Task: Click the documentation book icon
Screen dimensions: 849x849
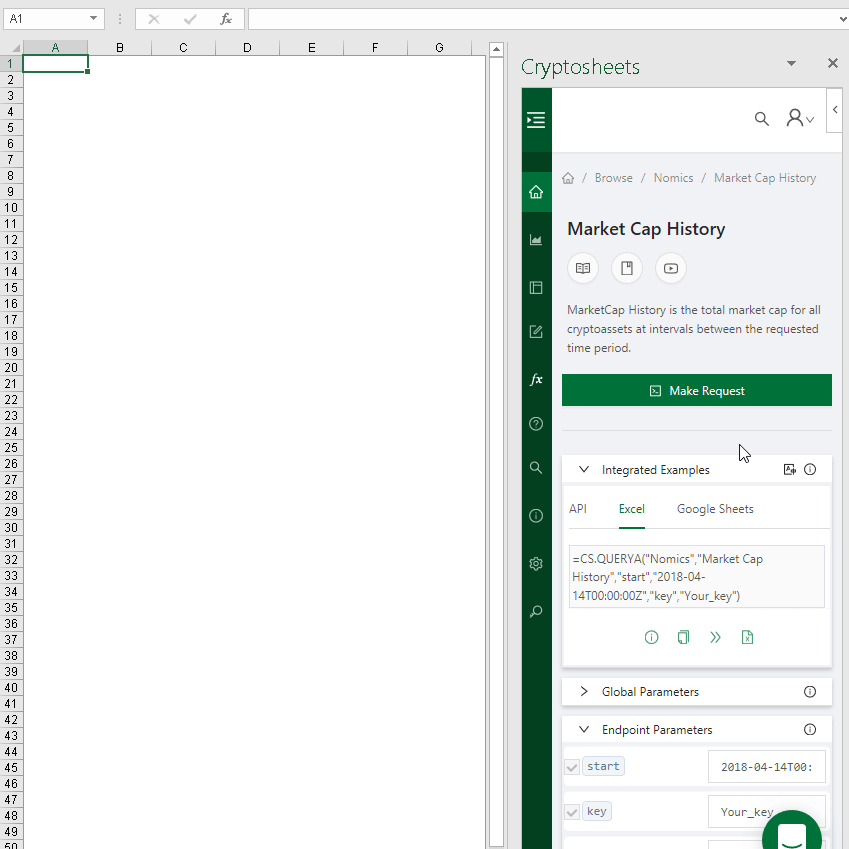Action: [583, 268]
